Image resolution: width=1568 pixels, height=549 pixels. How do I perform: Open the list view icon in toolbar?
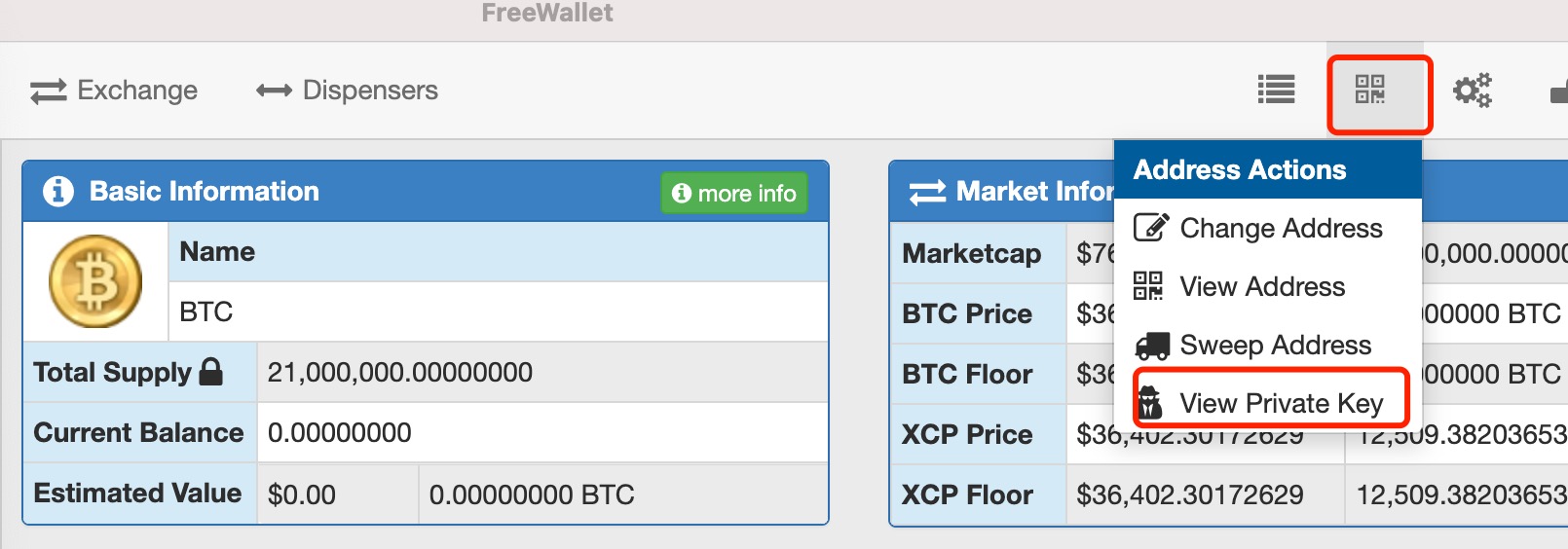pyautogui.click(x=1276, y=90)
